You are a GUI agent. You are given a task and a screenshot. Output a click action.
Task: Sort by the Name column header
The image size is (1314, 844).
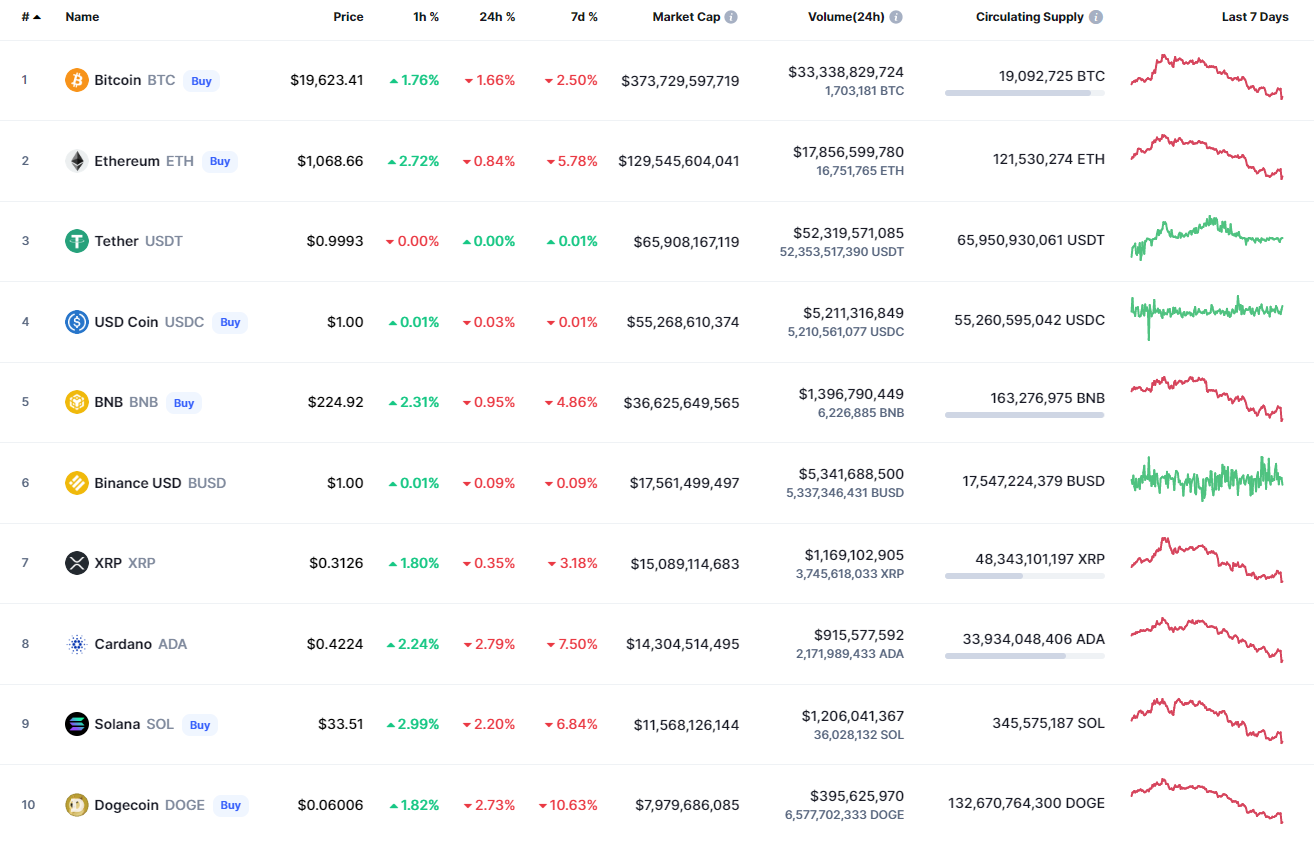click(82, 17)
